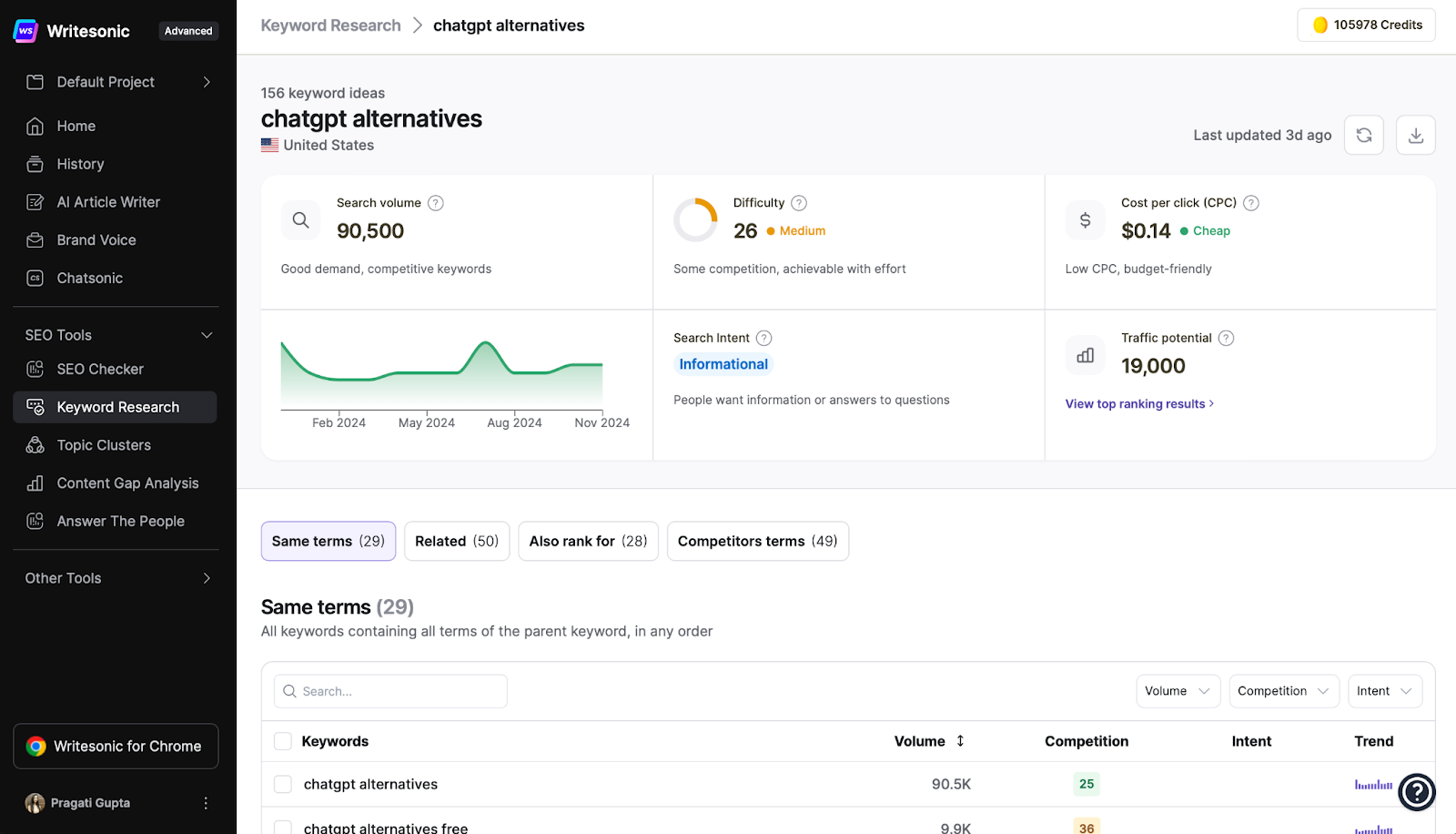
Task: Switch to the Related tab
Action: point(457,541)
